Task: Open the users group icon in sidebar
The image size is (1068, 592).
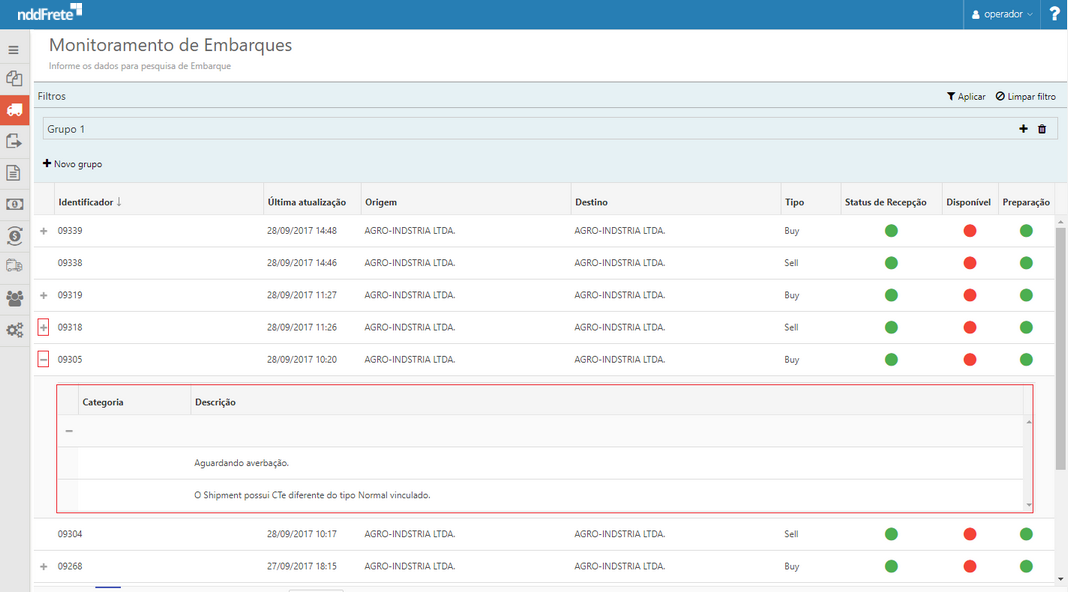Action: [14, 298]
